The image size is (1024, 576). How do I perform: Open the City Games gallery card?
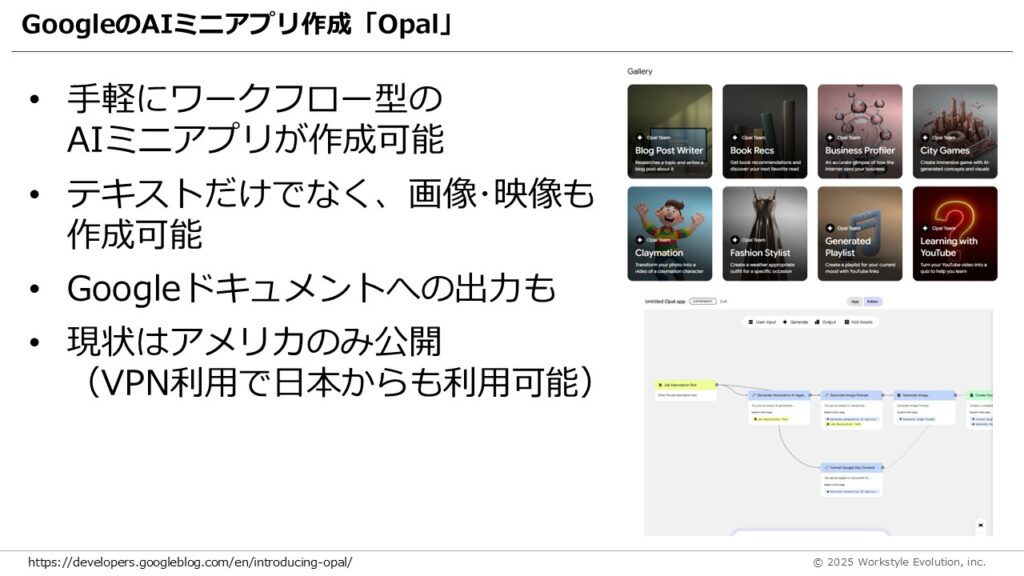(x=955, y=131)
